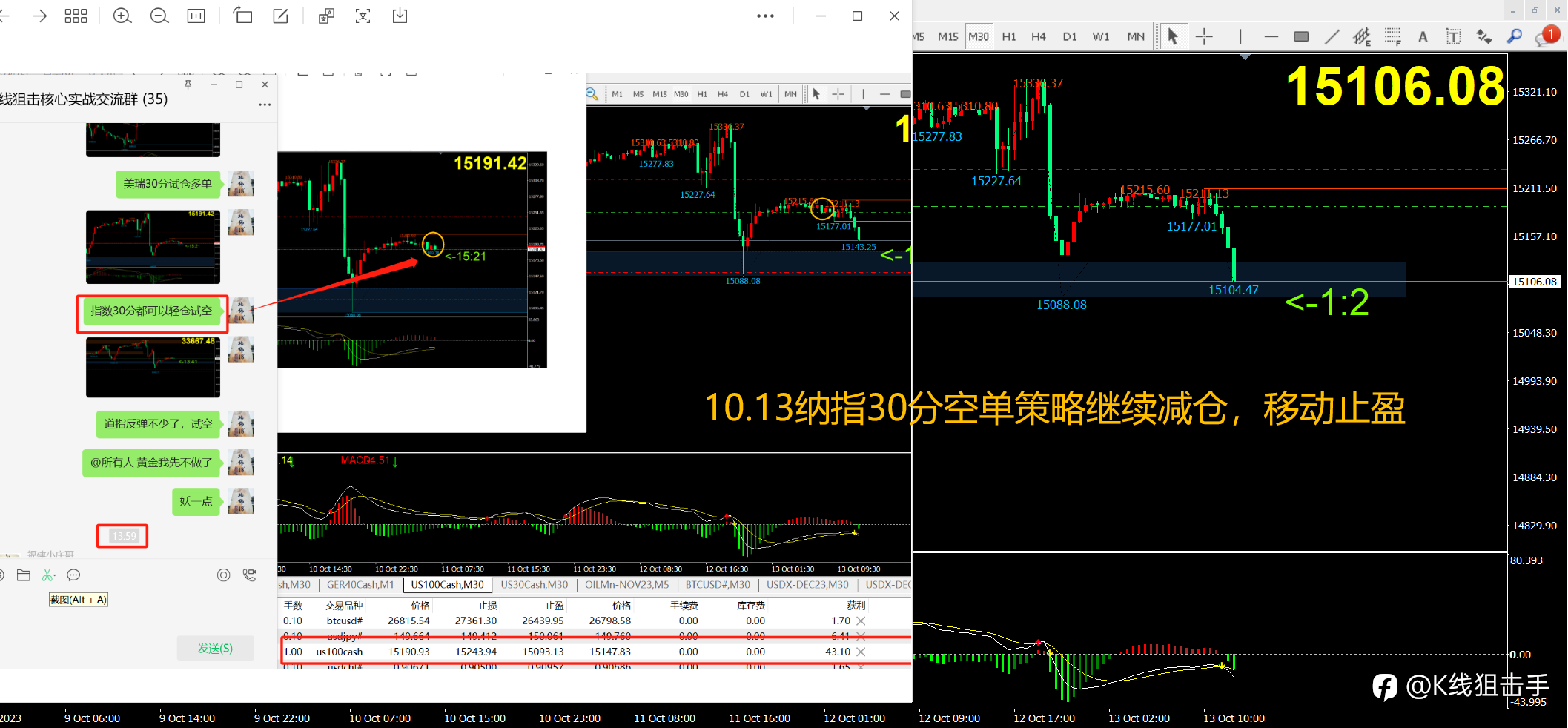This screenshot has height=728, width=1568.
Task: Open chat chart thumbnail showing 33667.48
Action: tap(153, 367)
